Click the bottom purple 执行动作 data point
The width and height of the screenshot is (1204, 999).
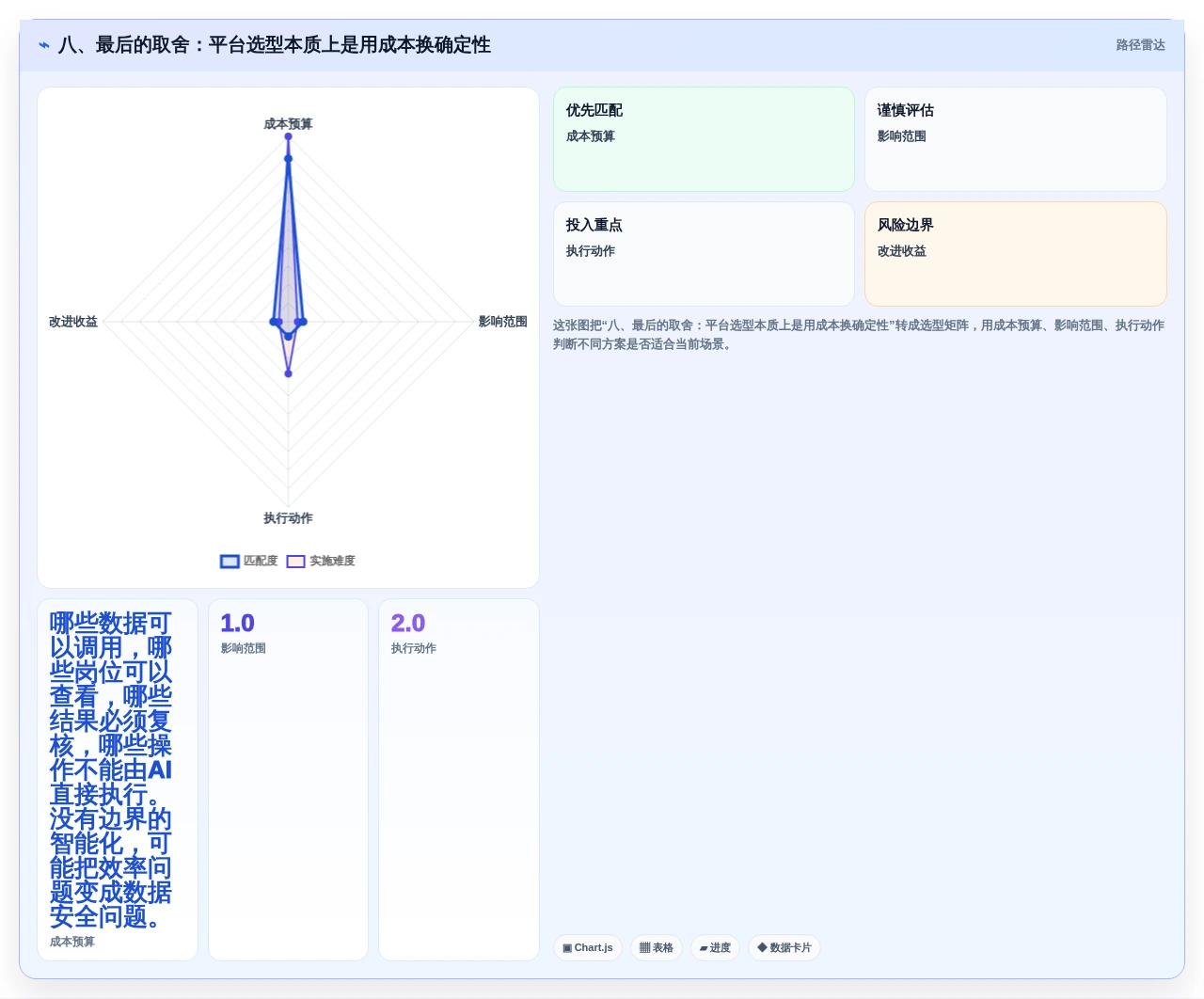[x=288, y=373]
